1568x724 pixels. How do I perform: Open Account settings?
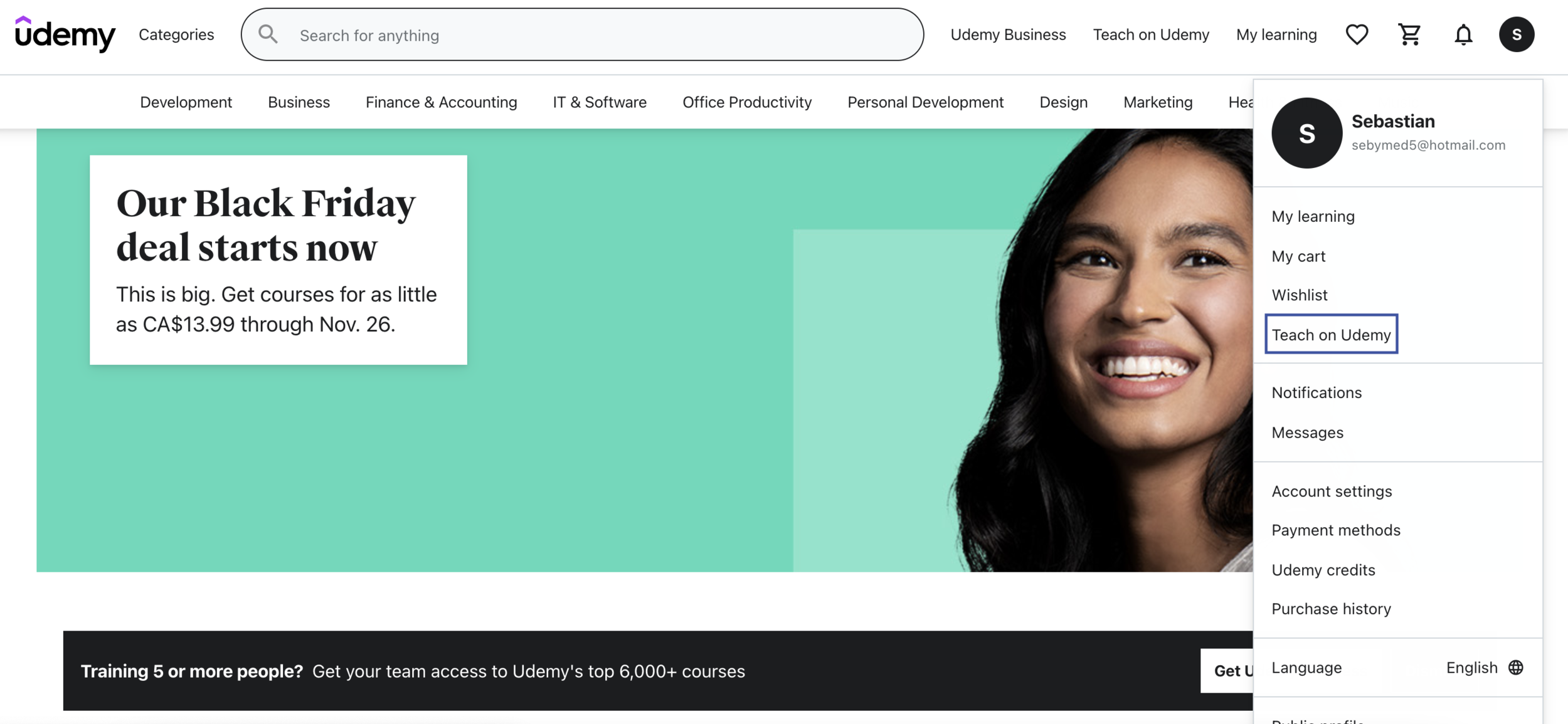1332,491
